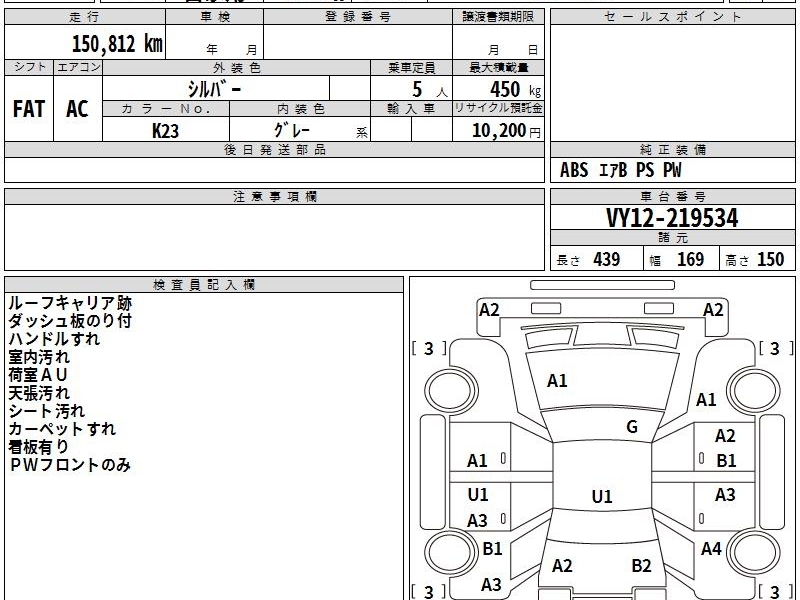The width and height of the screenshot is (800, 600).
Task: Select the chassis number VY12-219534
Action: (672, 218)
